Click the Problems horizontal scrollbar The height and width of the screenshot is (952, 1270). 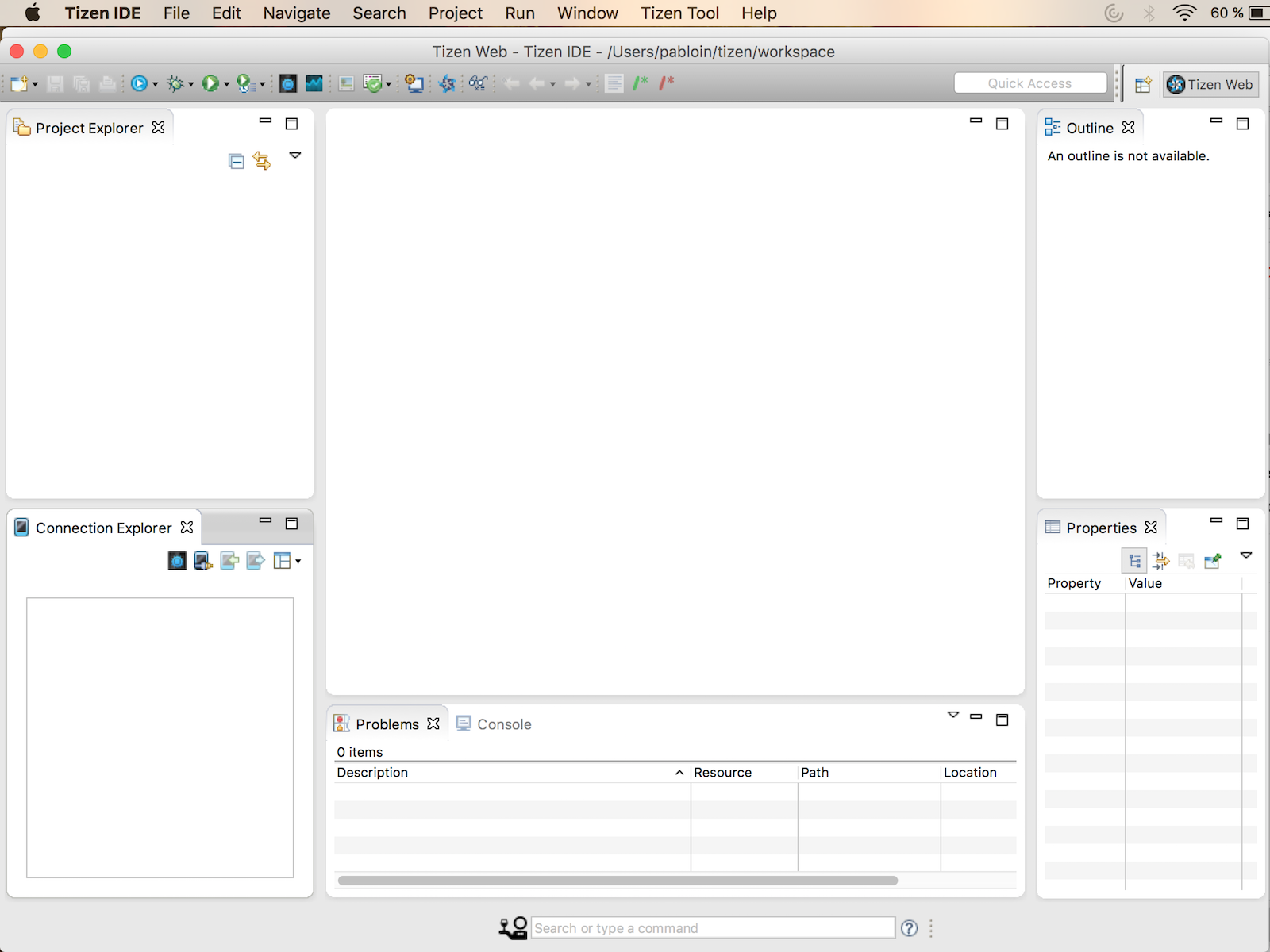coord(618,881)
